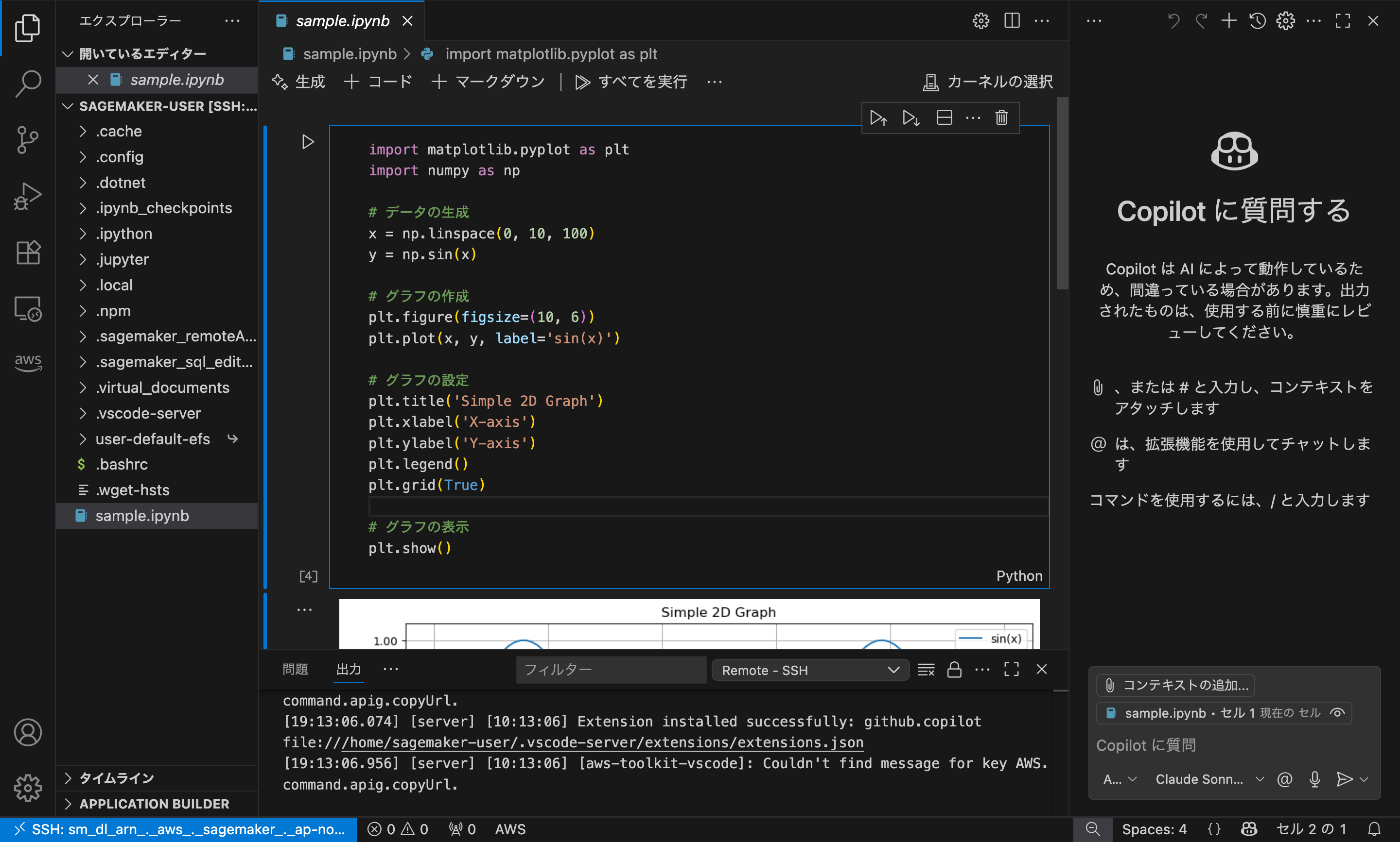Viewport: 1400px width, 842px height.
Task: Open more notebook toolbar actions
Action: tap(714, 82)
